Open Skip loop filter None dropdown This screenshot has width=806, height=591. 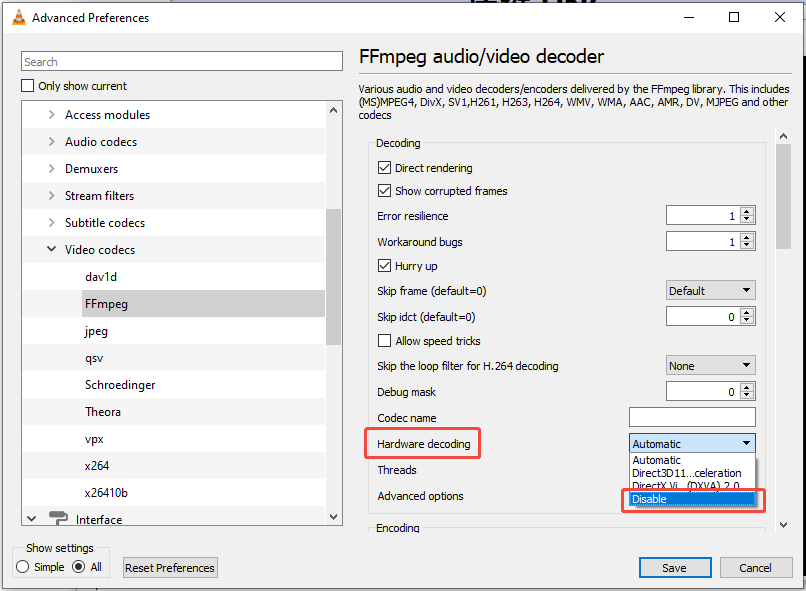pyautogui.click(x=711, y=365)
